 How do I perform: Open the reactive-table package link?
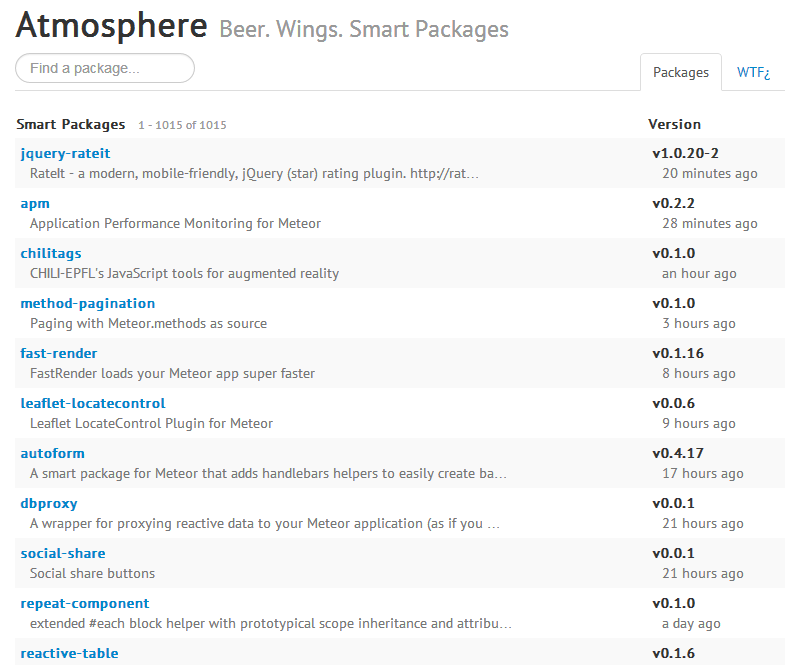point(70,653)
